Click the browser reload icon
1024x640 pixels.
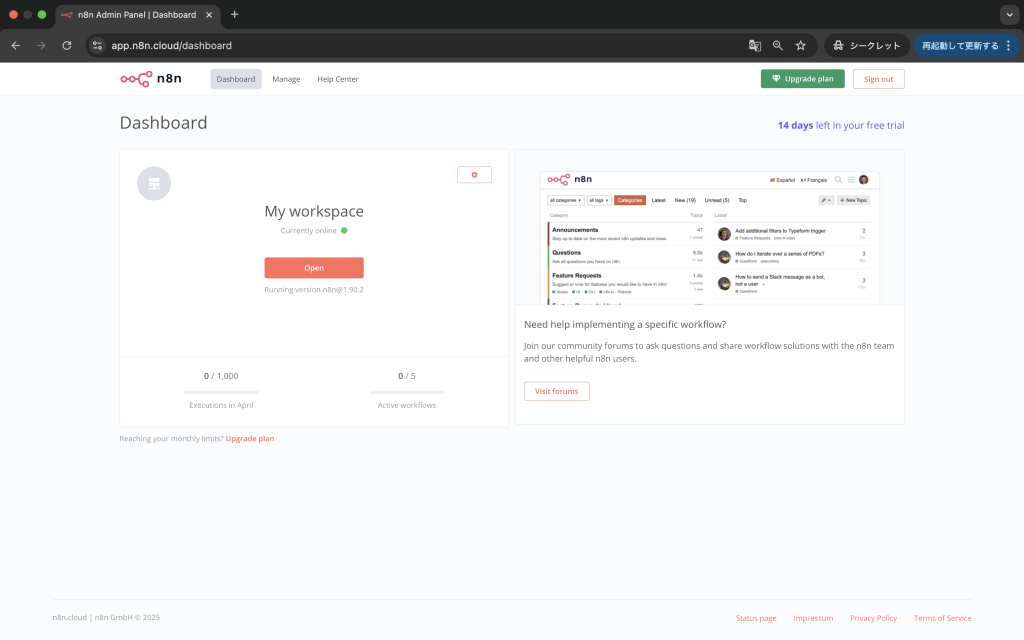click(67, 45)
